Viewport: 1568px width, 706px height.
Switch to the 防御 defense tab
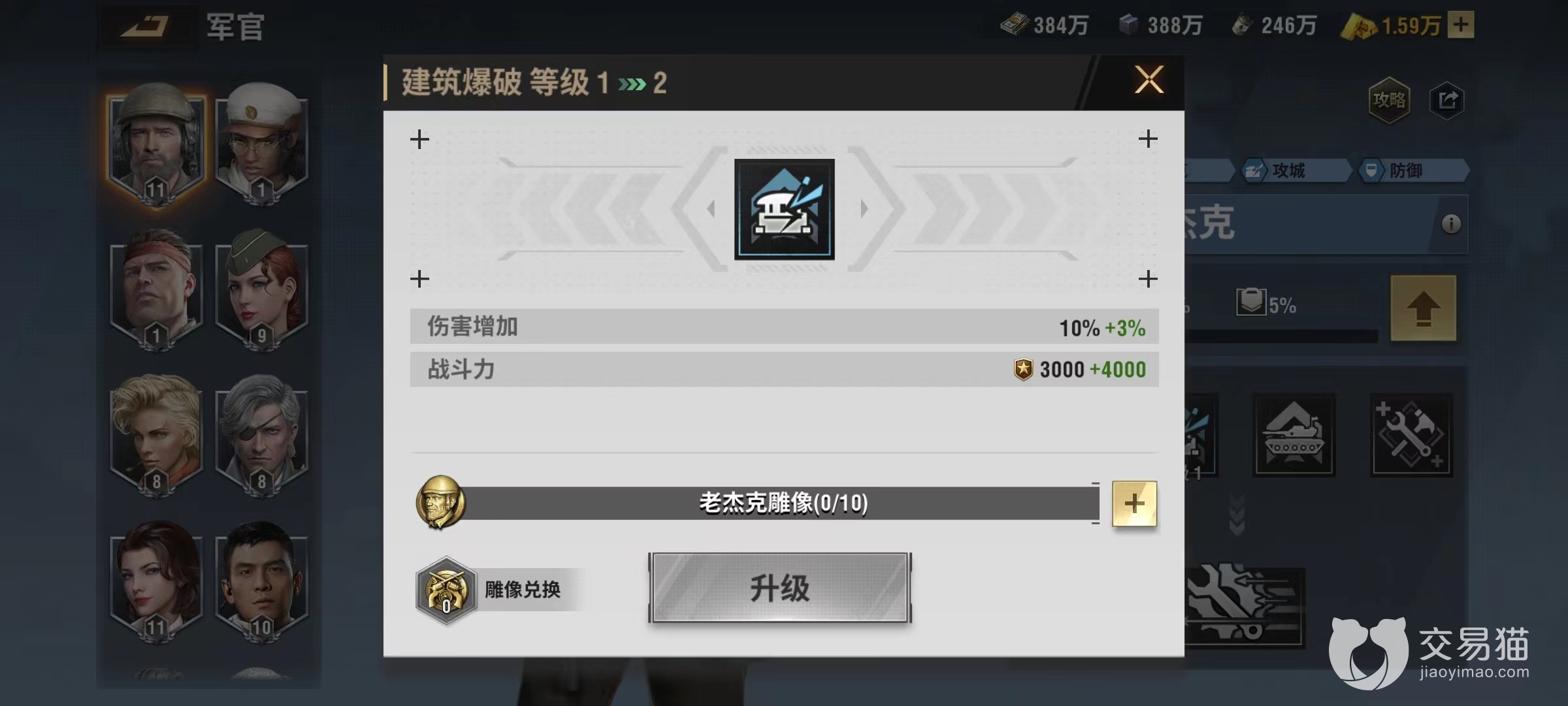(x=1413, y=171)
